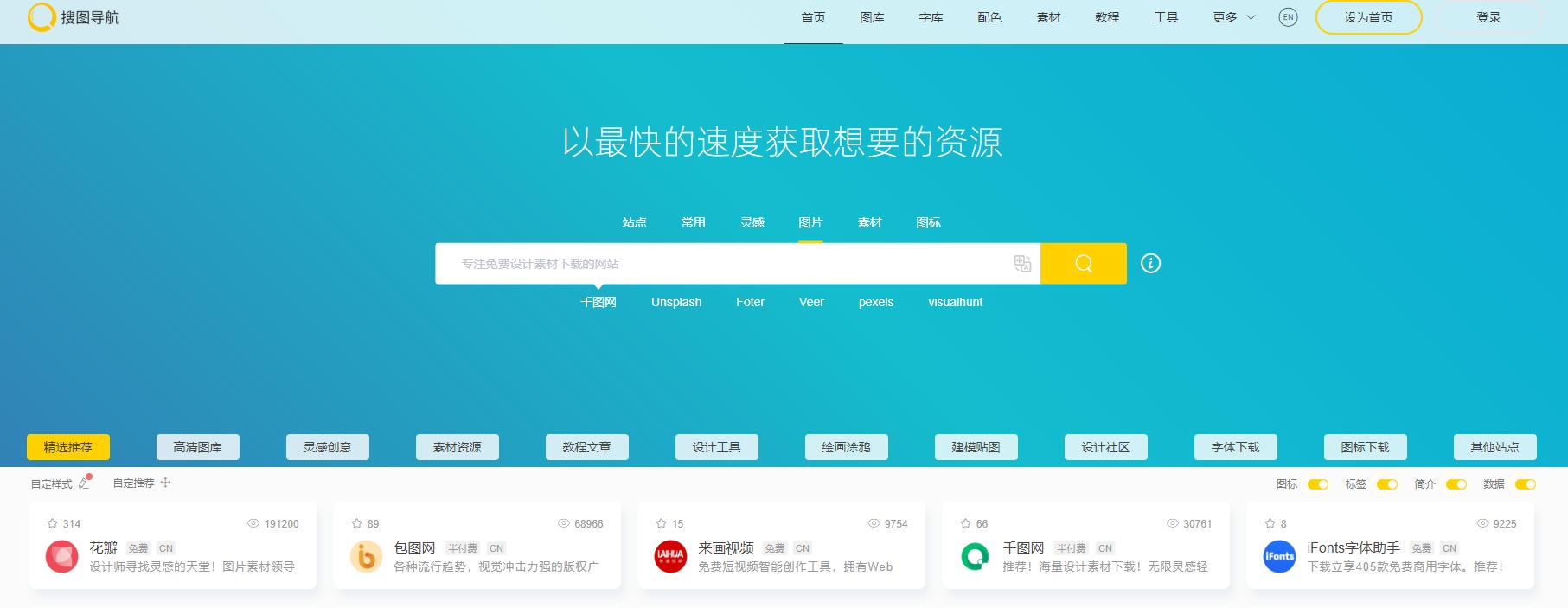Choose visualhunt search engine

(x=956, y=302)
